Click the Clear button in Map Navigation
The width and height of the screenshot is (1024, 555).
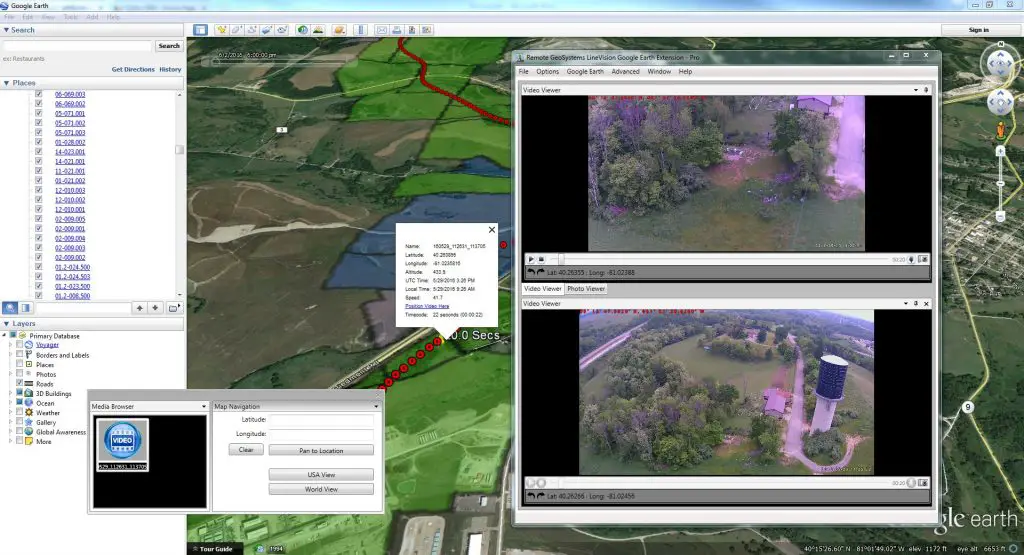point(246,450)
